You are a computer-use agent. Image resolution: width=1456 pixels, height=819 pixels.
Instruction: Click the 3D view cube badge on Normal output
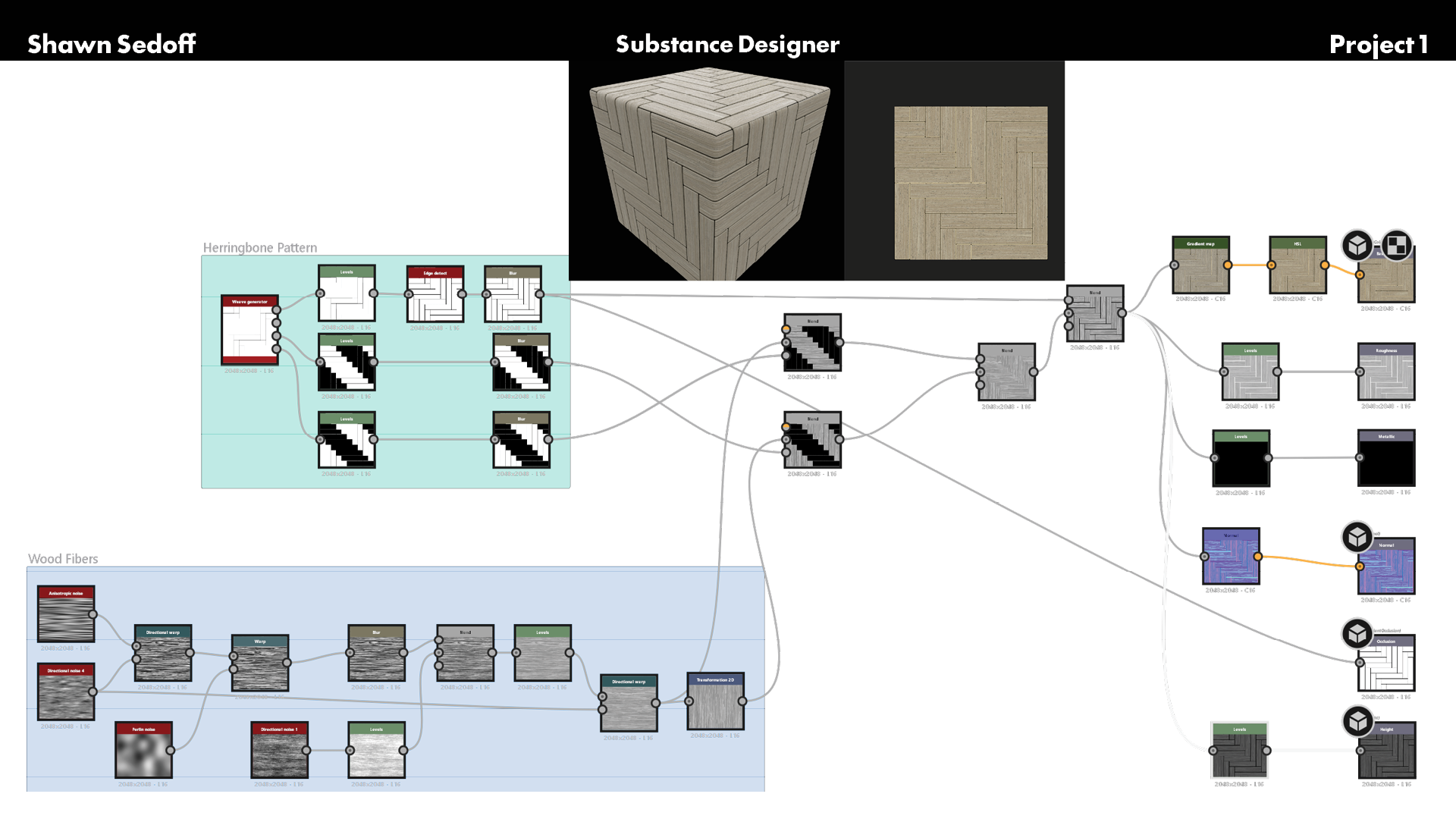(x=1357, y=537)
